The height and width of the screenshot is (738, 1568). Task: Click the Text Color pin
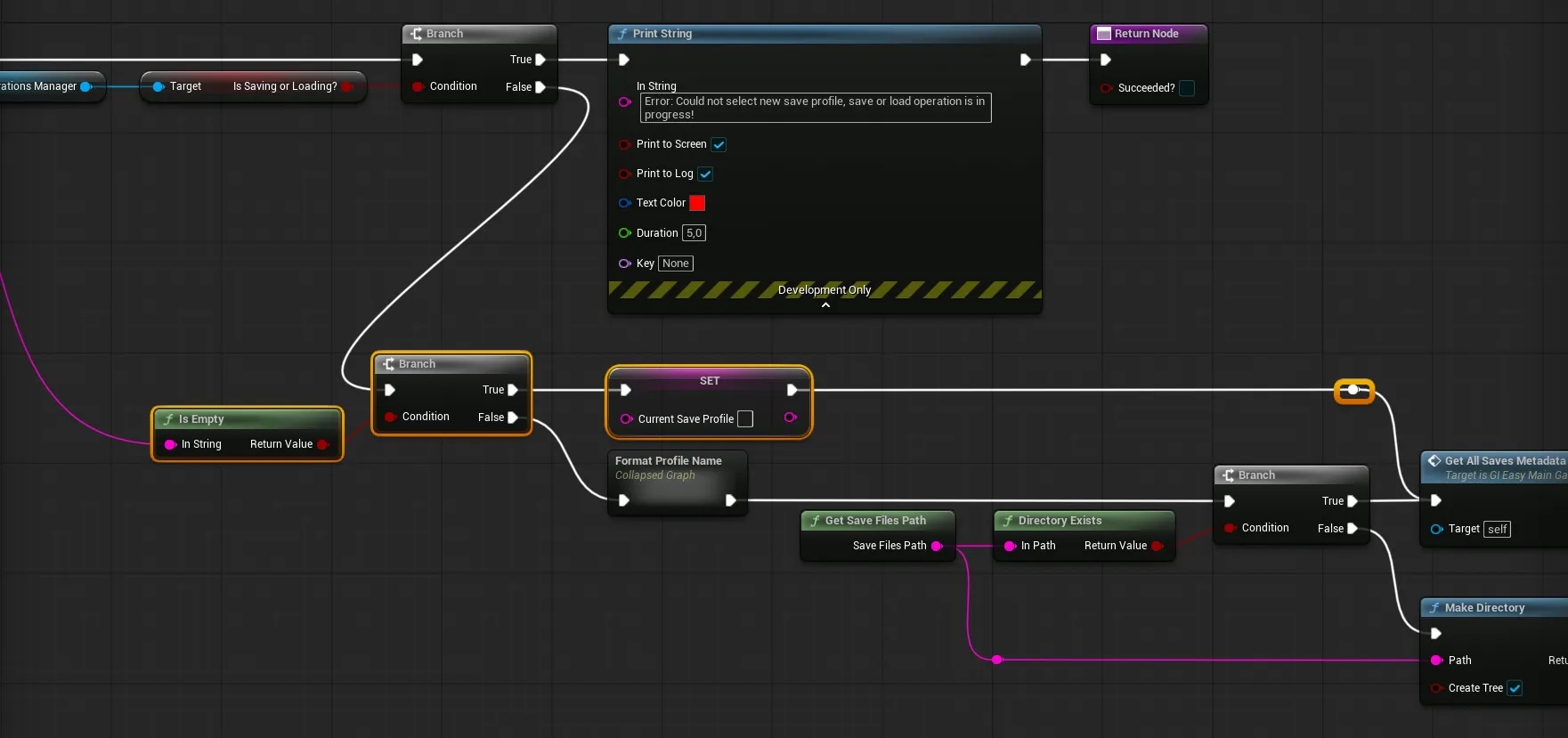coord(625,203)
